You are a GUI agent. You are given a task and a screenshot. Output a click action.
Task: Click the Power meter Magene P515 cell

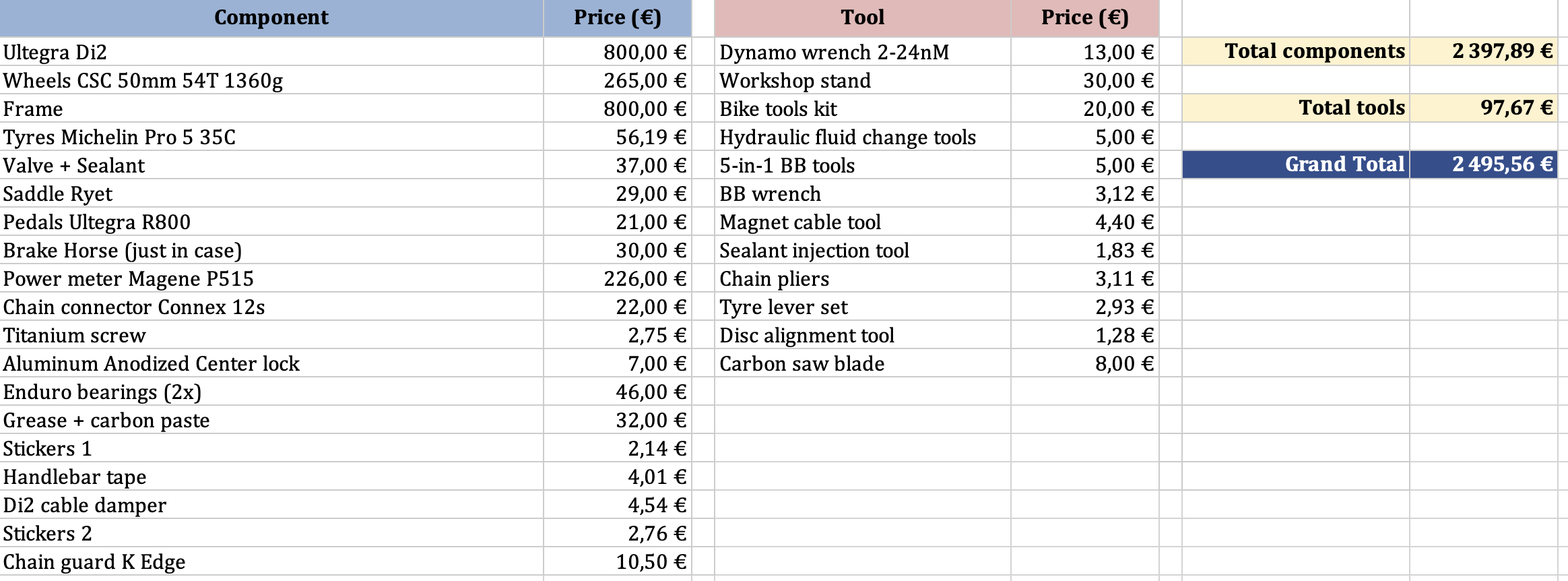tap(271, 278)
